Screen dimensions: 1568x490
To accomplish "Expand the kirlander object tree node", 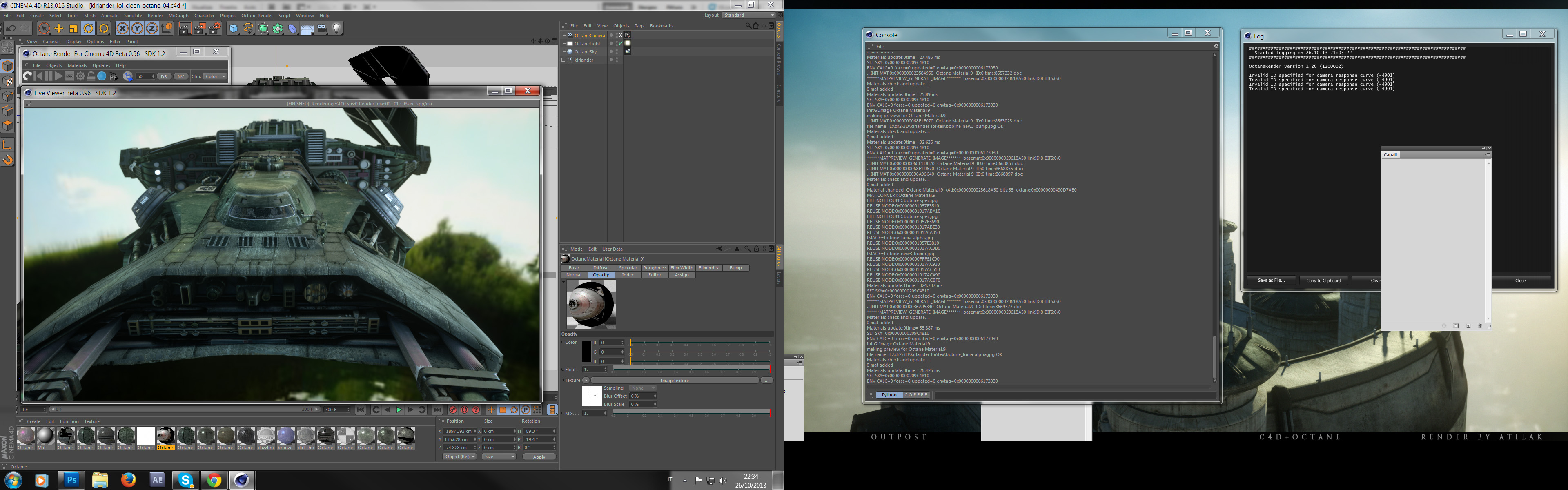I will 563,60.
